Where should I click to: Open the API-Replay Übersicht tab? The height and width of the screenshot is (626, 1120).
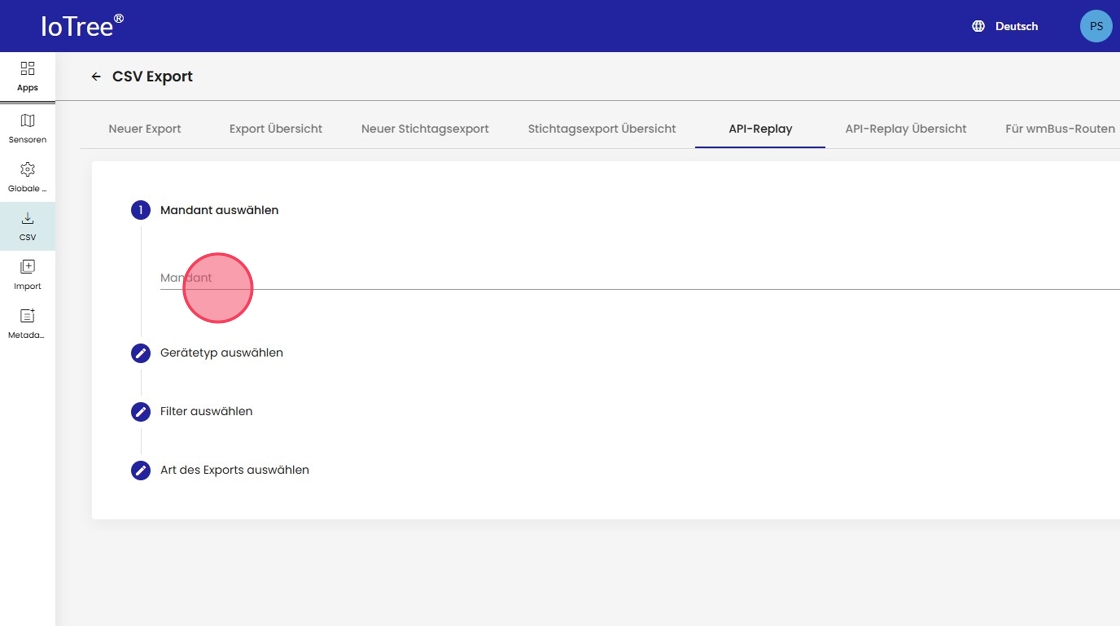[x=905, y=129]
